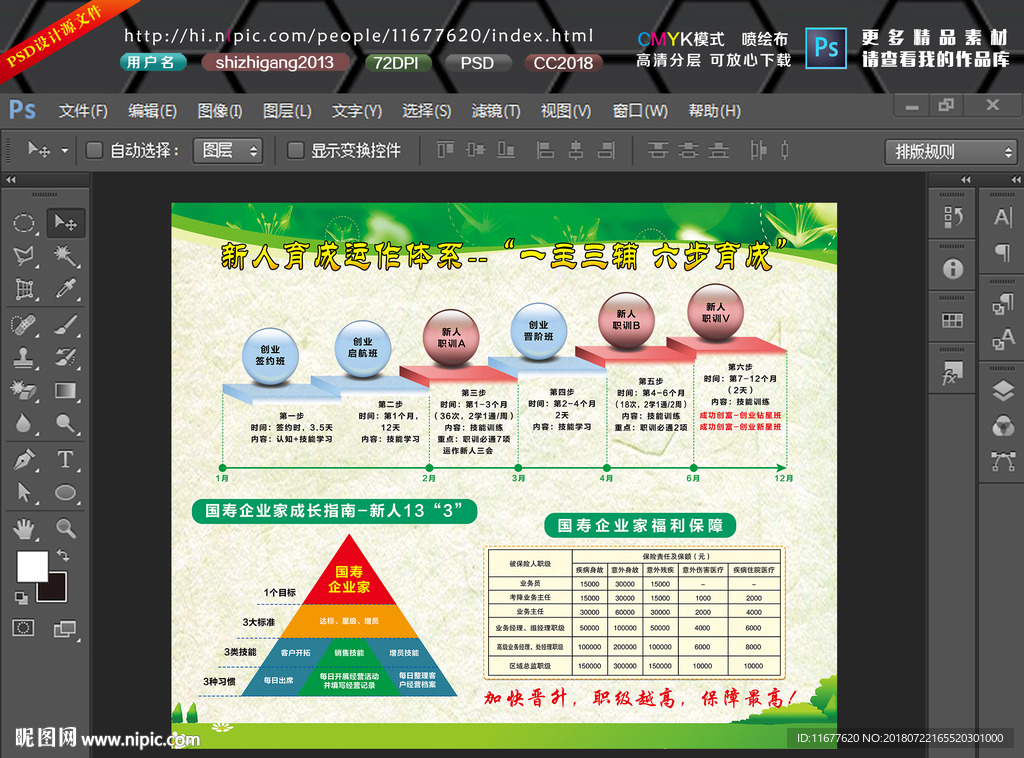Swap foreground and background colors

click(x=63, y=556)
